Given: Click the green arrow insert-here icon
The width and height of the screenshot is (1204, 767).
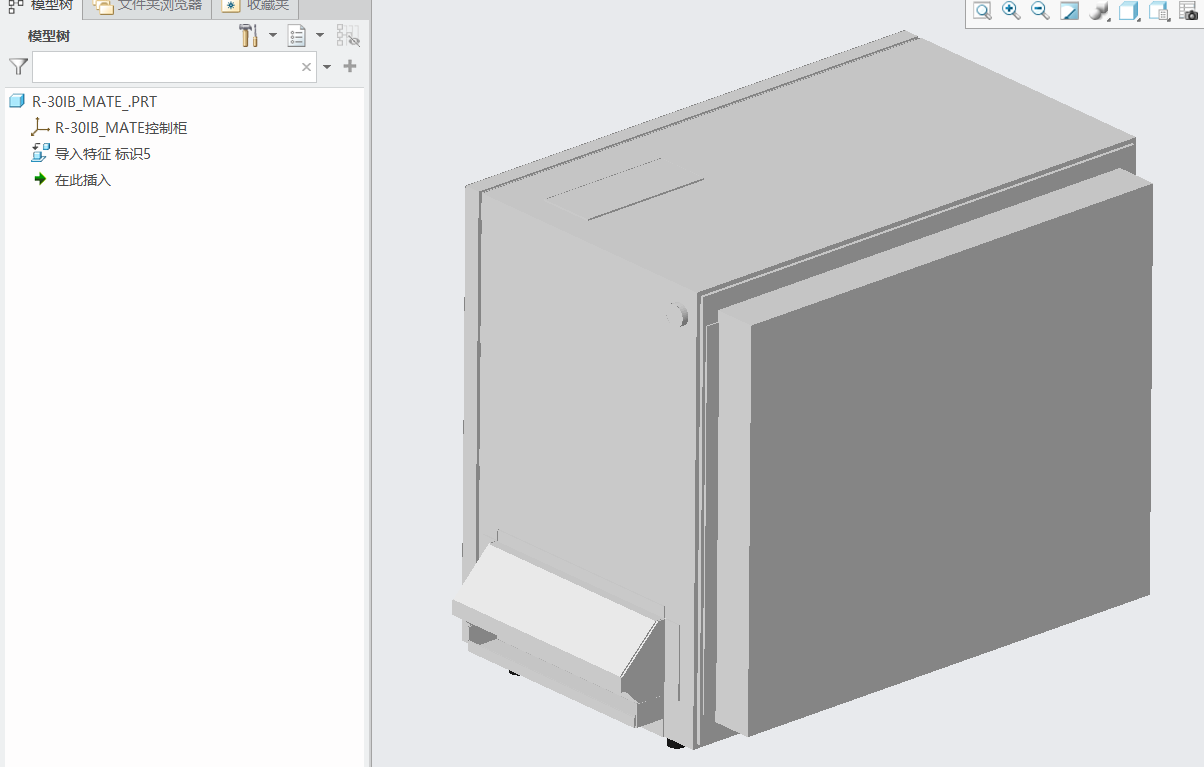Looking at the screenshot, I should (x=40, y=179).
